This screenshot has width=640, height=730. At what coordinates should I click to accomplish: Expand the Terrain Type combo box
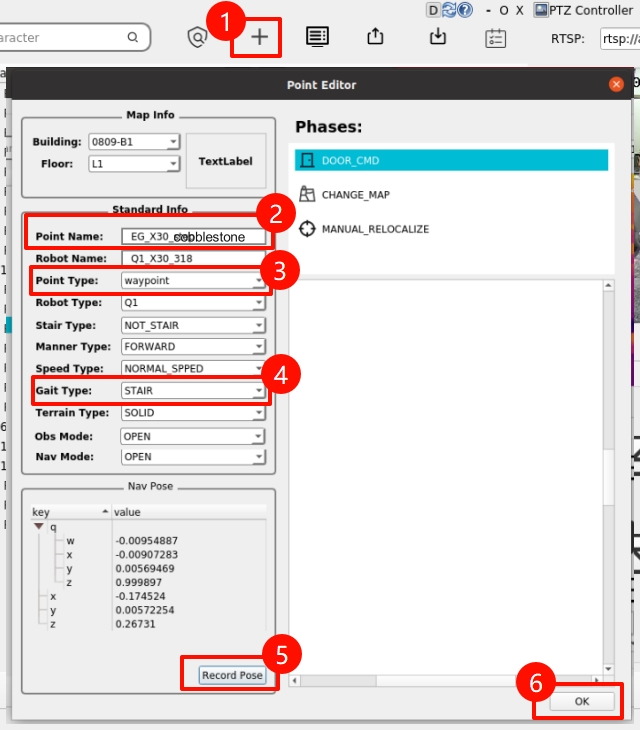click(x=193, y=413)
